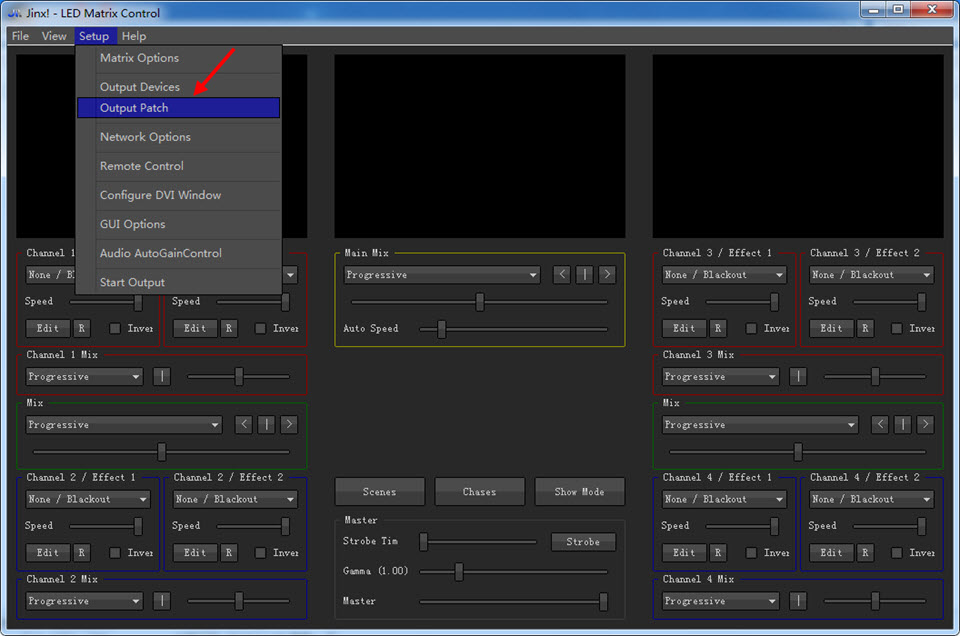960x636 pixels.
Task: Click the Main Mix next arrow button
Action: (x=607, y=274)
